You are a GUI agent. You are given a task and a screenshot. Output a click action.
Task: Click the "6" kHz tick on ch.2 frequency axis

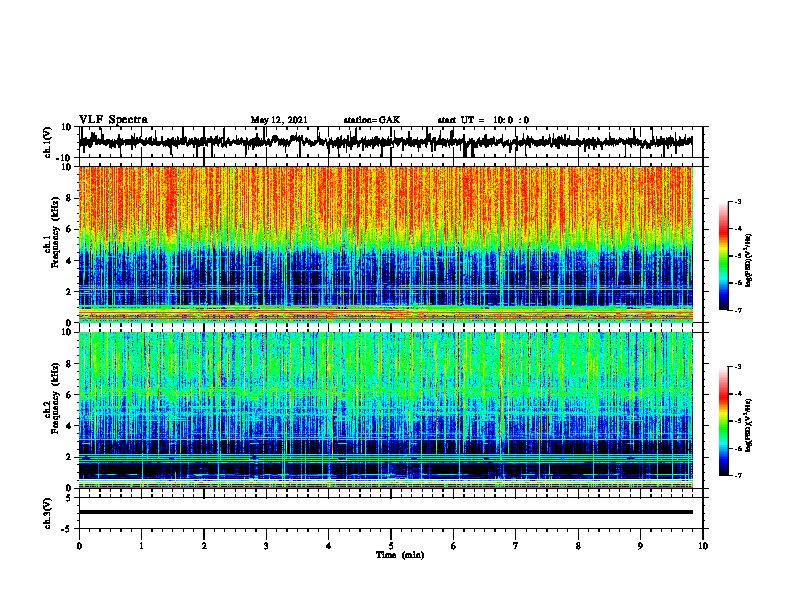coord(69,395)
